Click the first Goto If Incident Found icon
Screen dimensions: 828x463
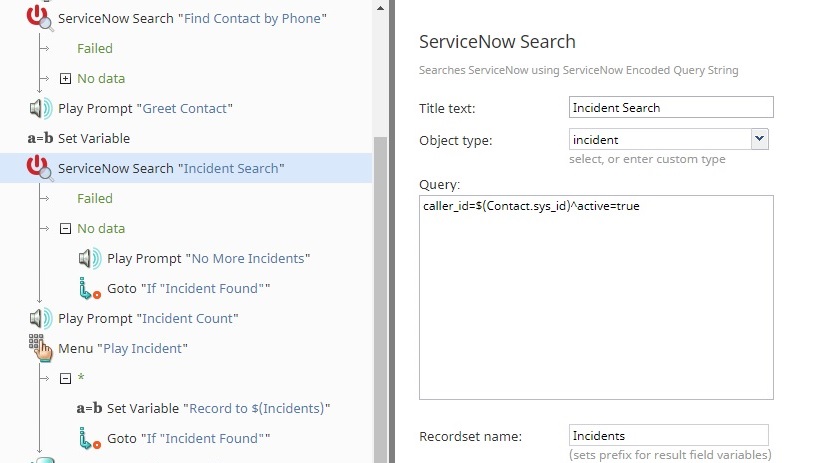pos(89,289)
